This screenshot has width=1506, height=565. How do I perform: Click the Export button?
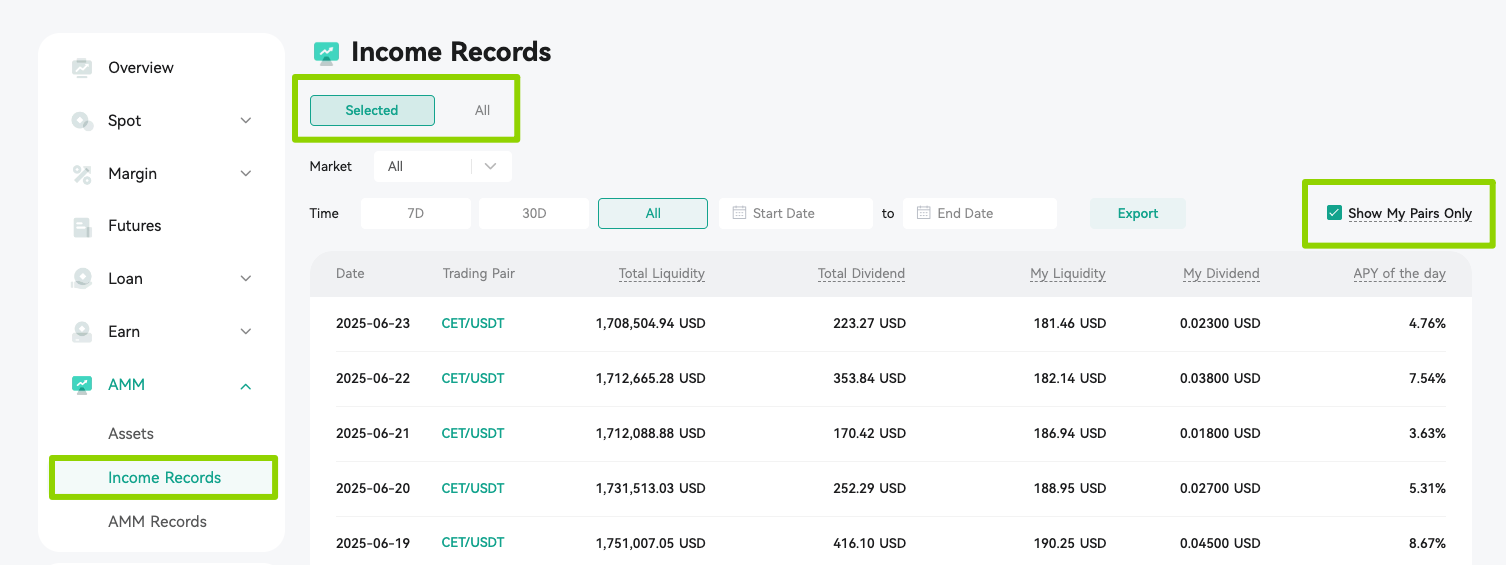[1138, 214]
